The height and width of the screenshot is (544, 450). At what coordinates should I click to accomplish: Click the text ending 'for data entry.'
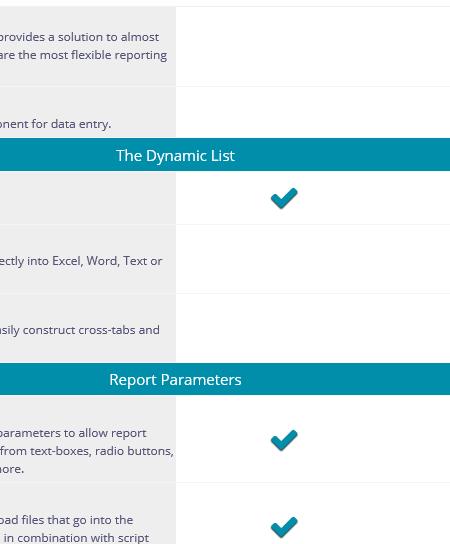[56, 124]
